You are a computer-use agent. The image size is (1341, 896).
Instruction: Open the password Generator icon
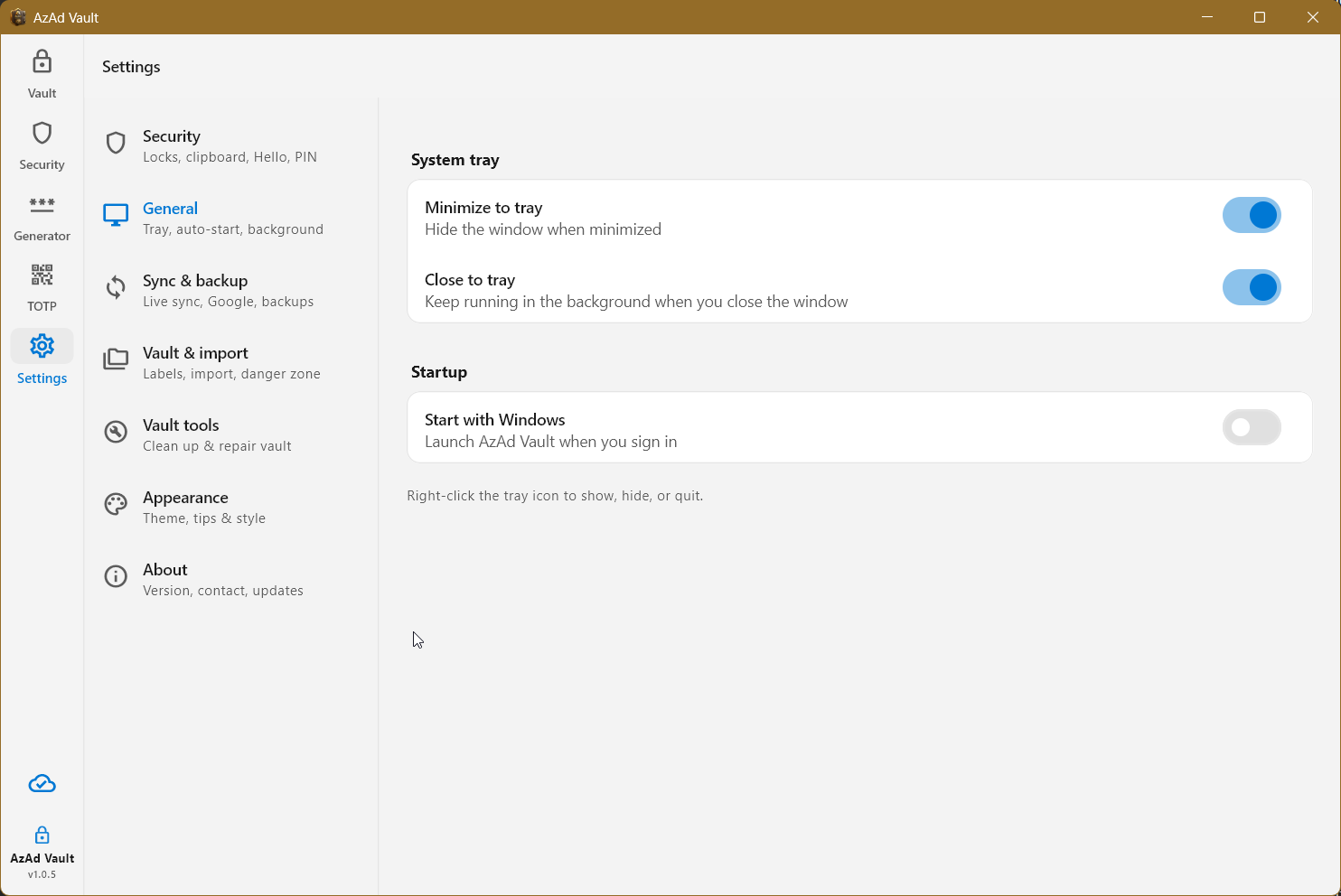click(42, 205)
